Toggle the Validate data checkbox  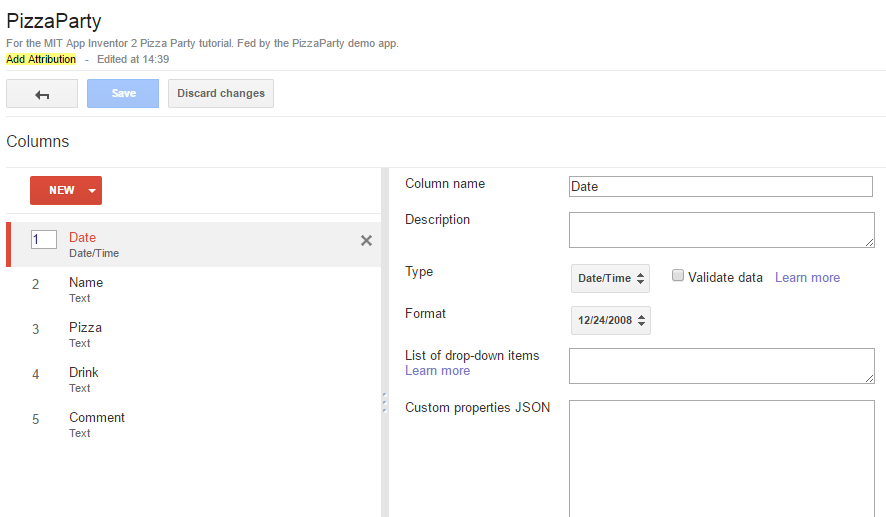(x=677, y=276)
